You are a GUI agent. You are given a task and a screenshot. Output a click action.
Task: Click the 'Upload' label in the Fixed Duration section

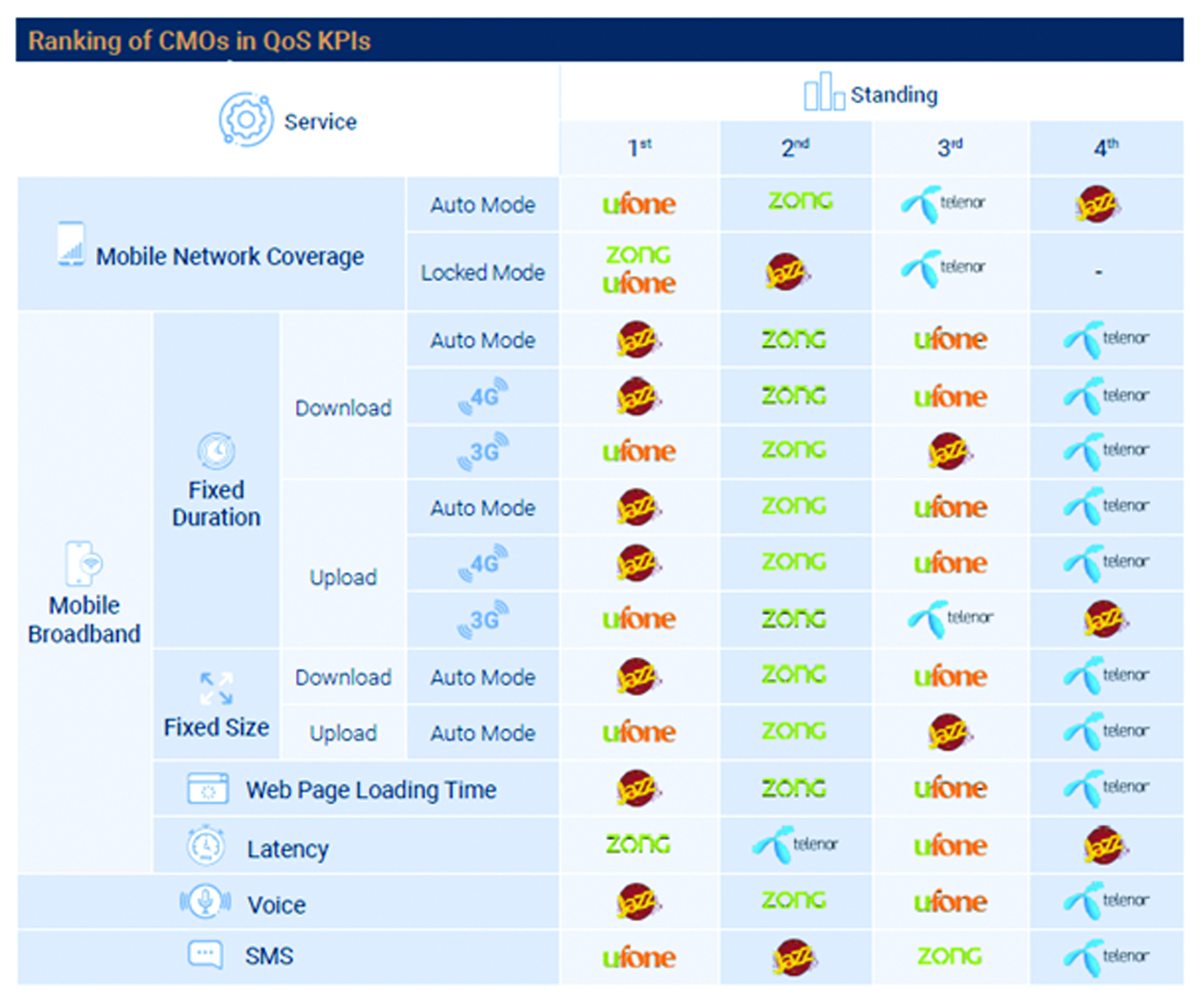pyautogui.click(x=343, y=577)
